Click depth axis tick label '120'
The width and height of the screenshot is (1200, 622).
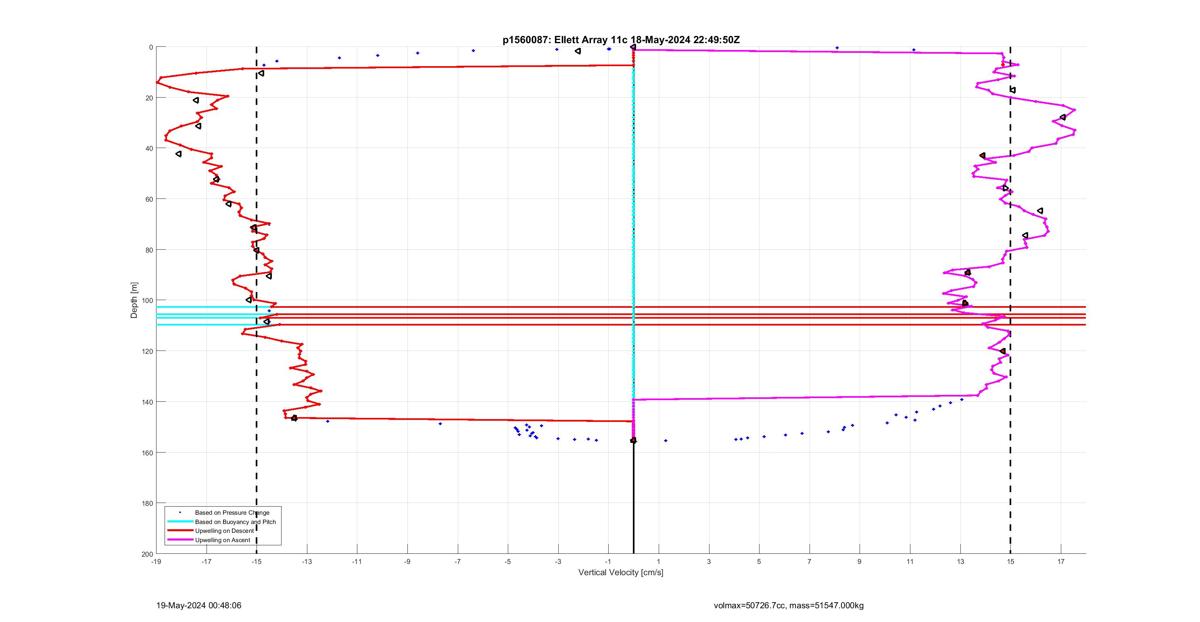[x=146, y=351]
